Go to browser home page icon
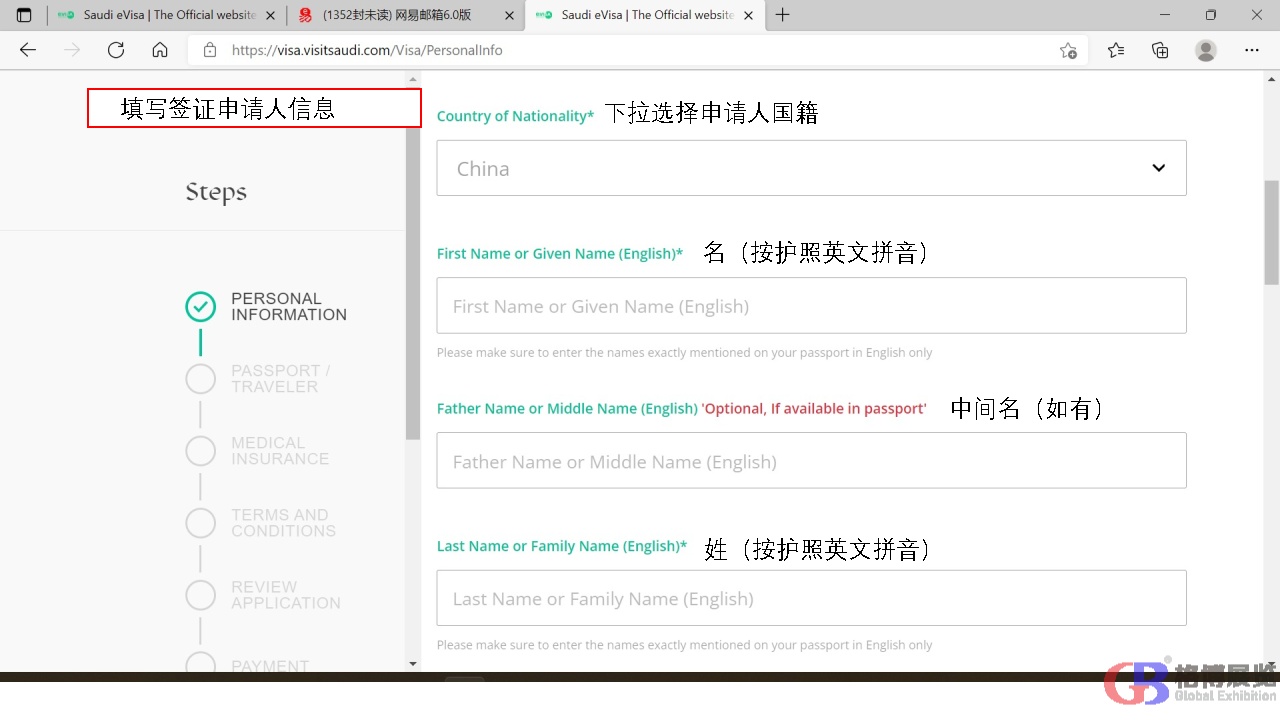Viewport: 1280px width, 720px height. tap(160, 50)
